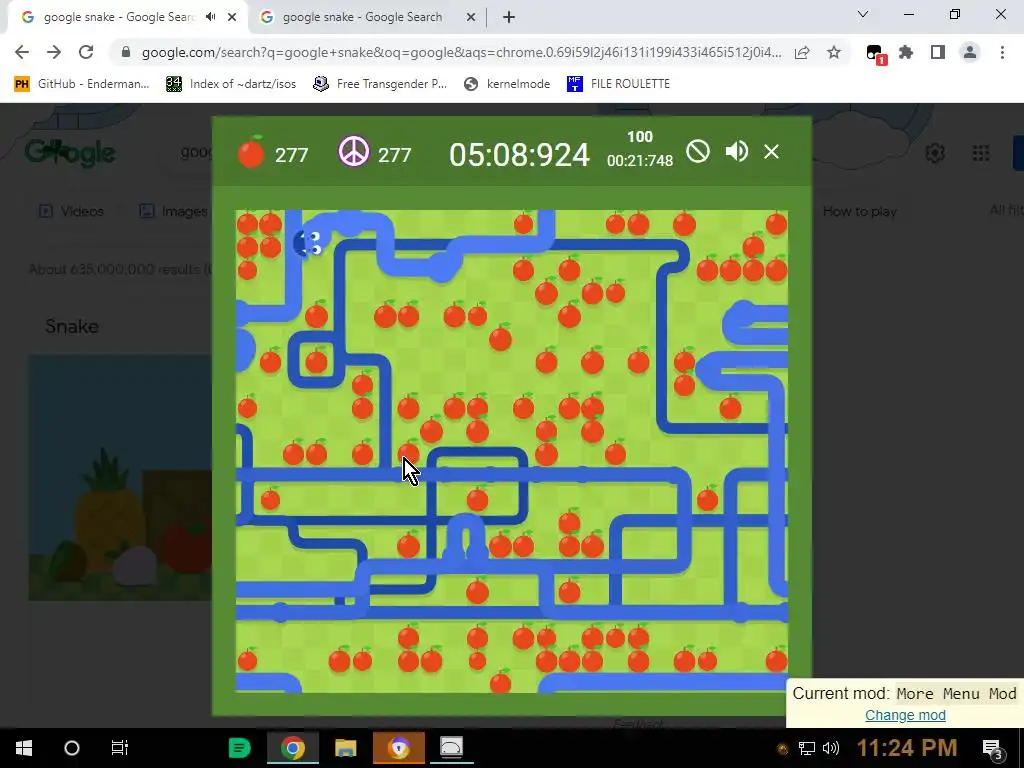Click the Google logo on search page
The height and width of the screenshot is (768, 1024).
[71, 154]
